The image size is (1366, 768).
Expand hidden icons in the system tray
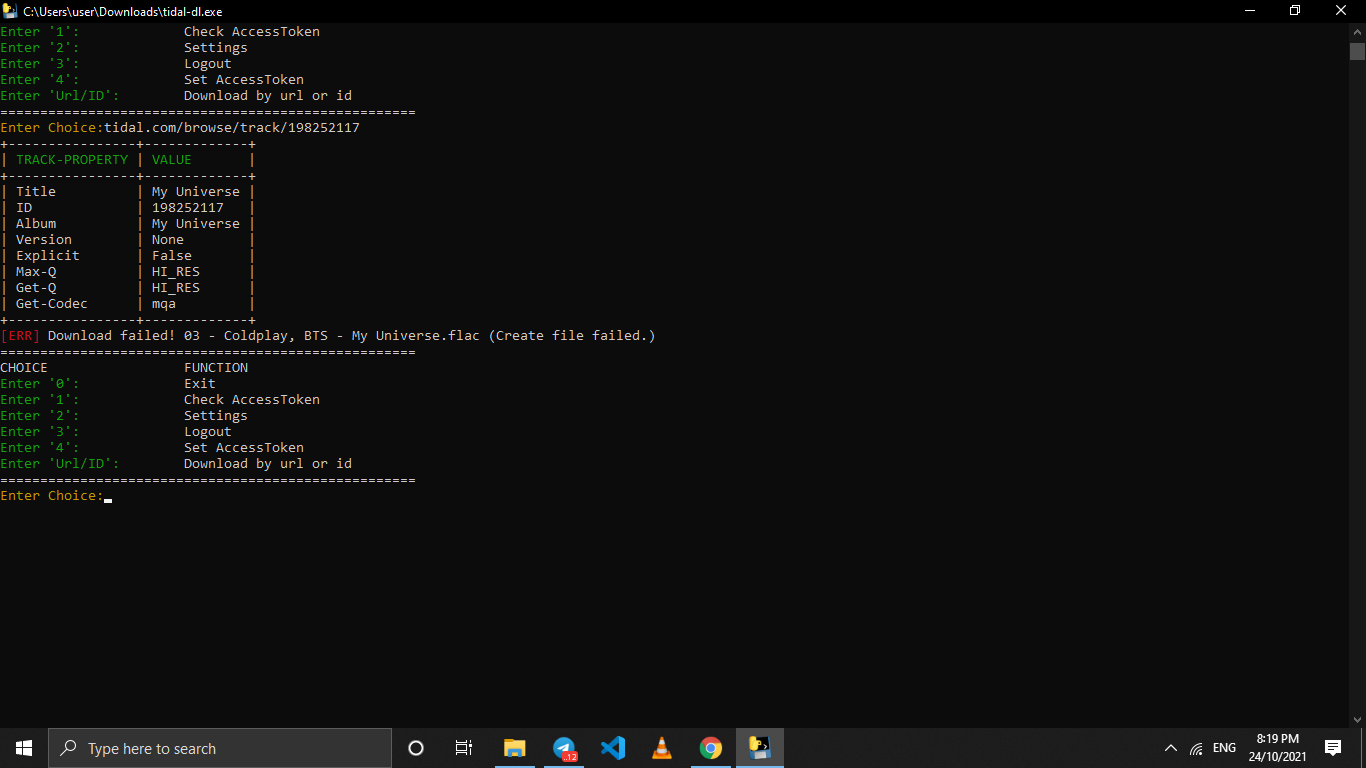[1170, 747]
